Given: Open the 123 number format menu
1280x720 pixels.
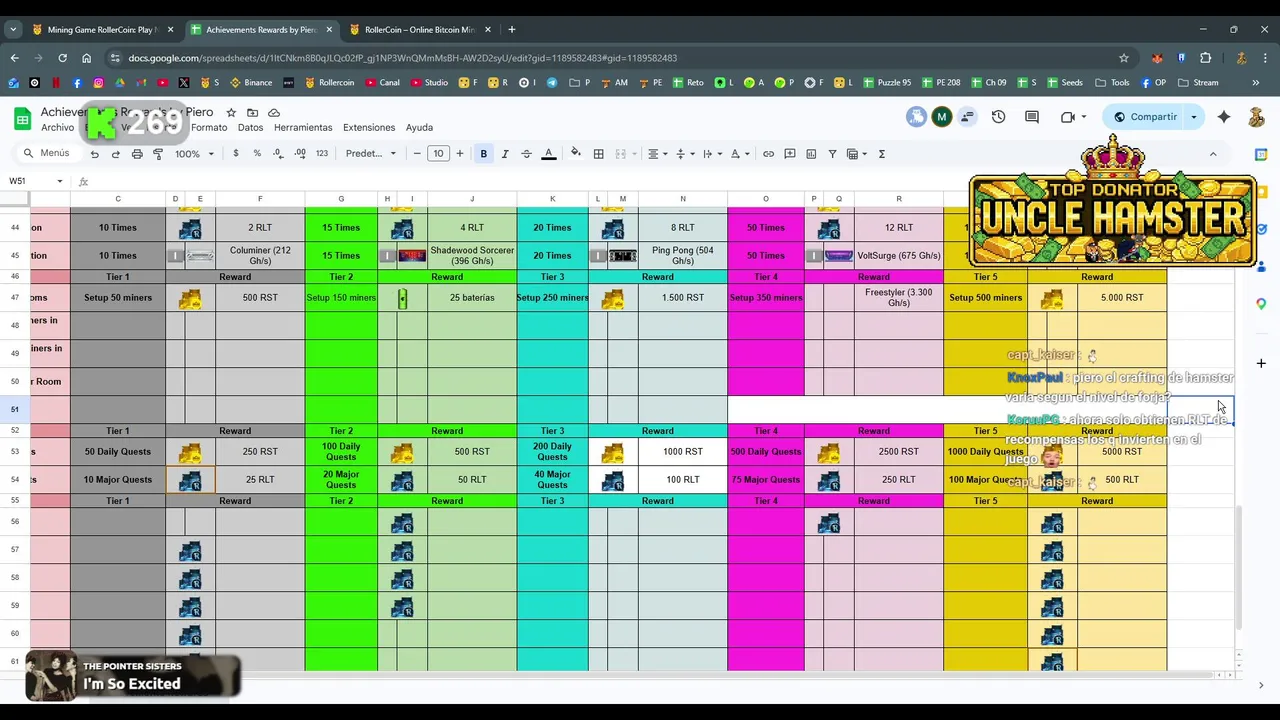Looking at the screenshot, I should [321, 154].
